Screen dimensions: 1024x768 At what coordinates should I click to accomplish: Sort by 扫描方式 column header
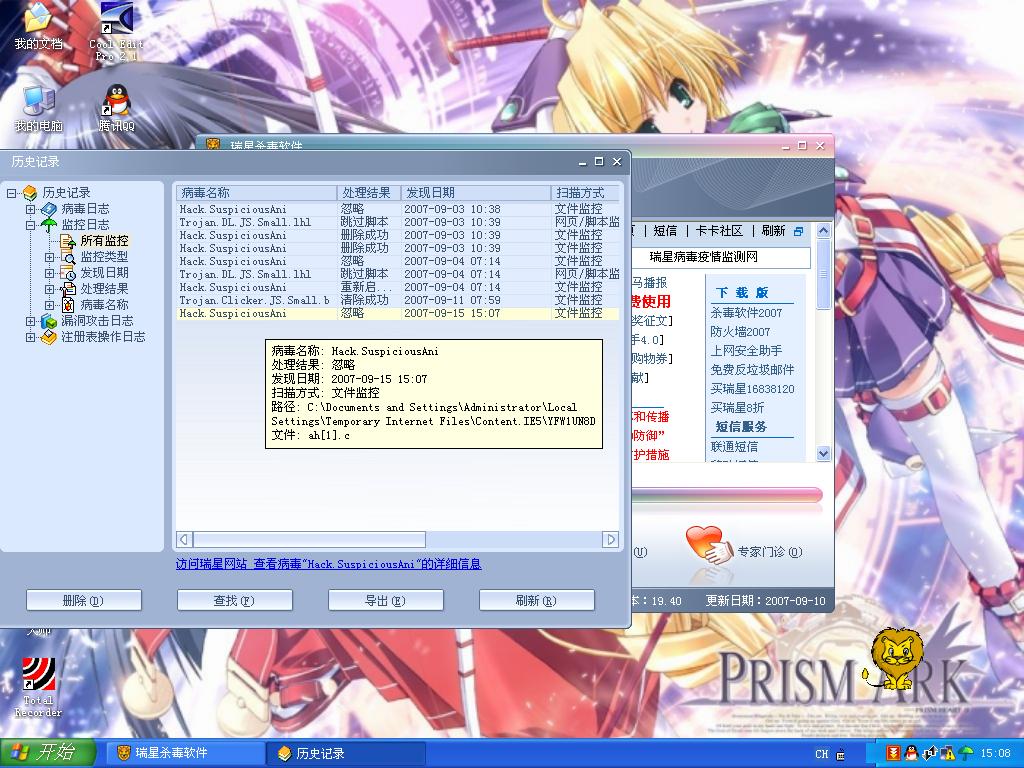584,193
